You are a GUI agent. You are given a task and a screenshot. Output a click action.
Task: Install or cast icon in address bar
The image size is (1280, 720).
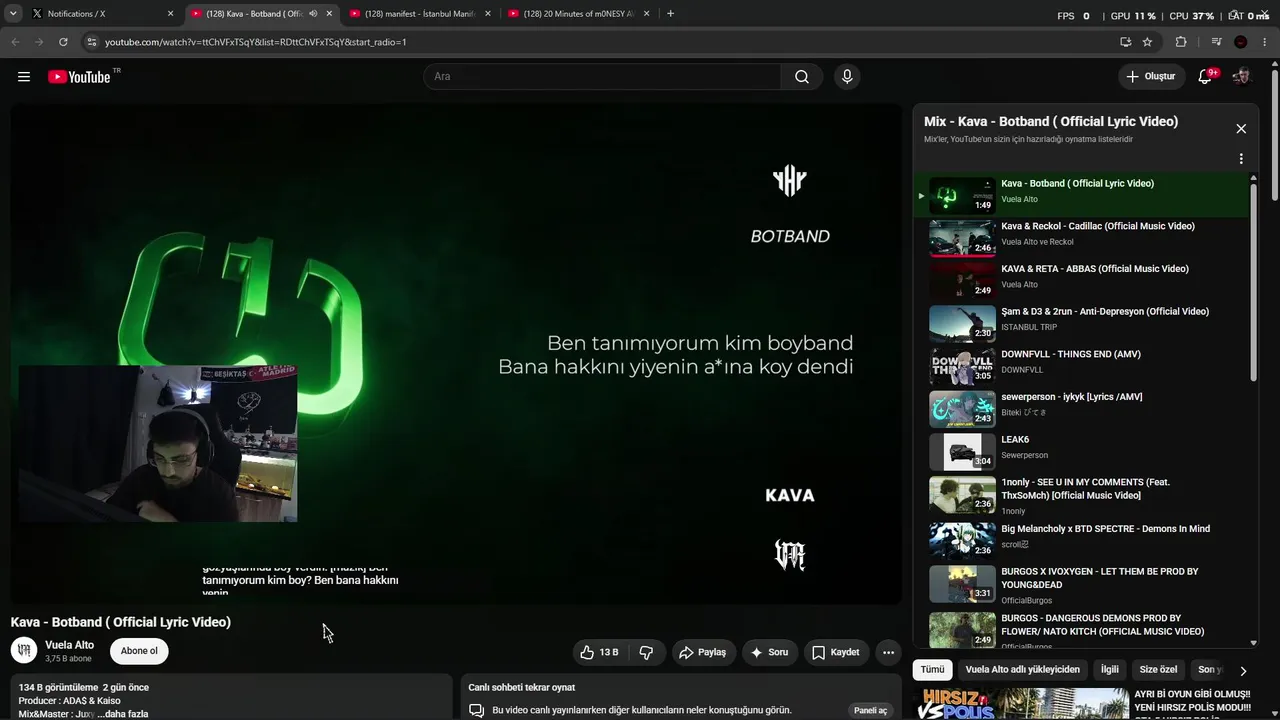coord(1125,42)
